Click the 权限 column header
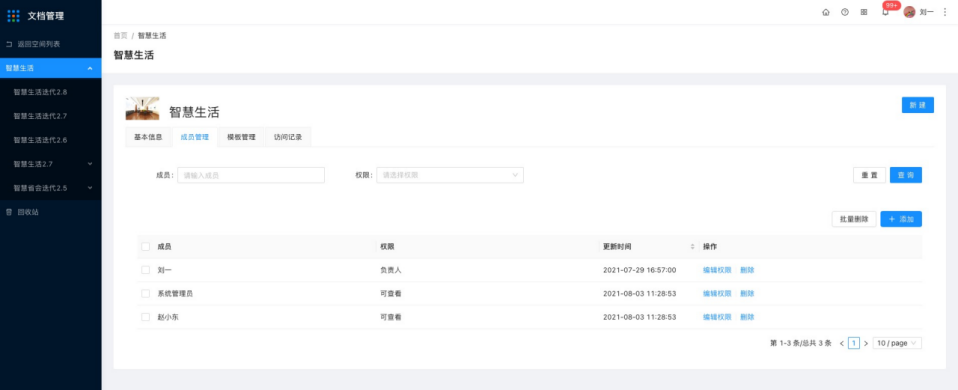Viewport: 958px width, 390px height. (x=387, y=247)
